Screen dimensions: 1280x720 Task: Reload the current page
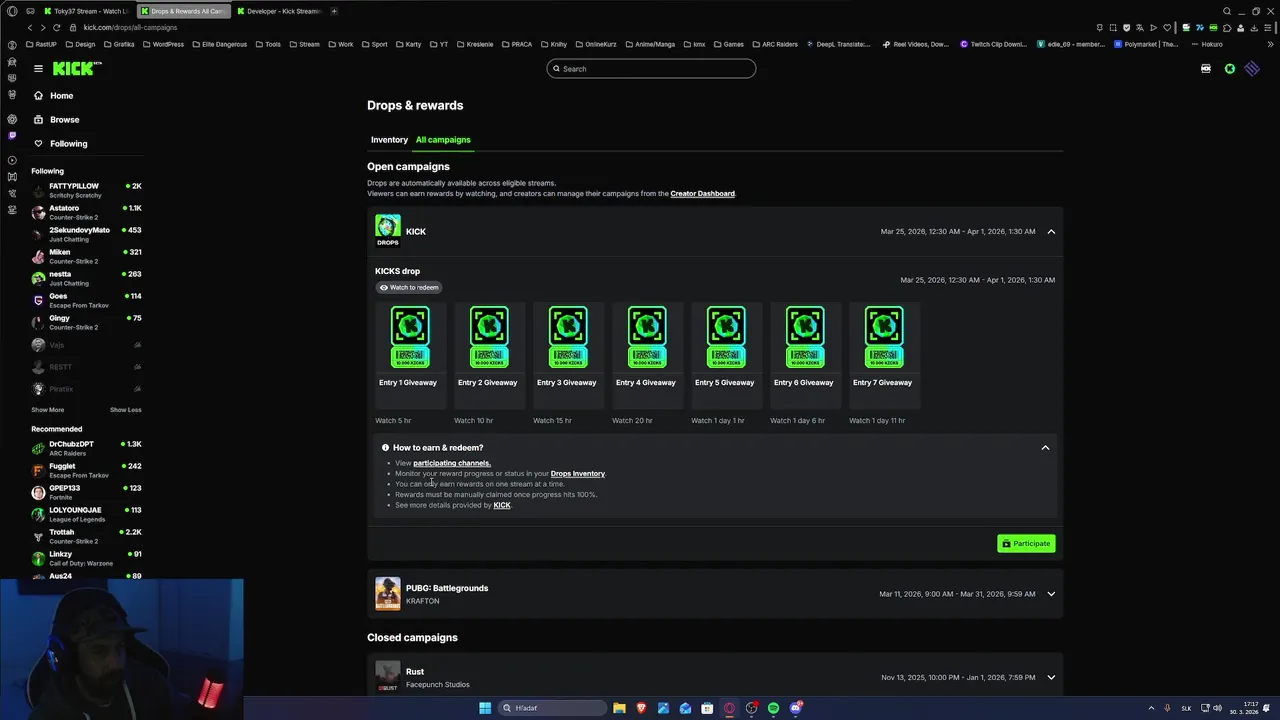56,28
